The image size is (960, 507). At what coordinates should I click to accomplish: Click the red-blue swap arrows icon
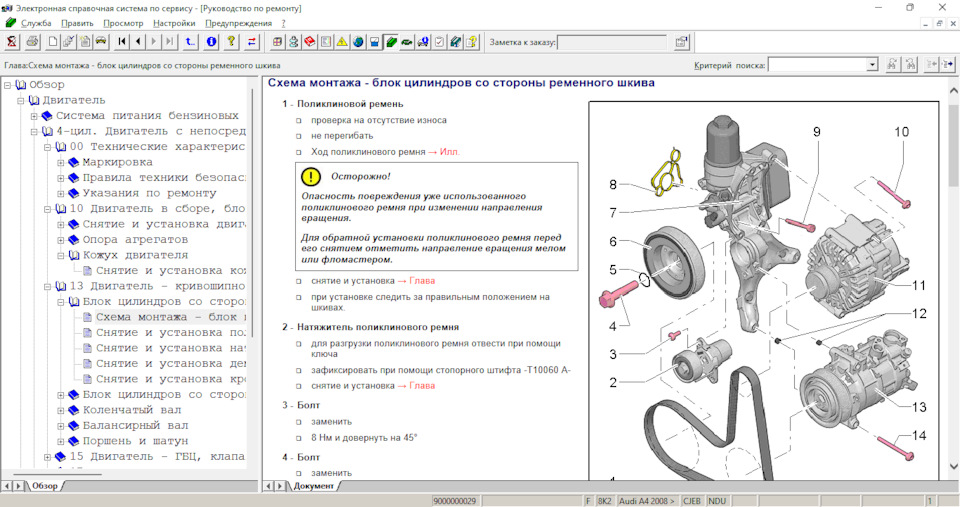[252, 42]
